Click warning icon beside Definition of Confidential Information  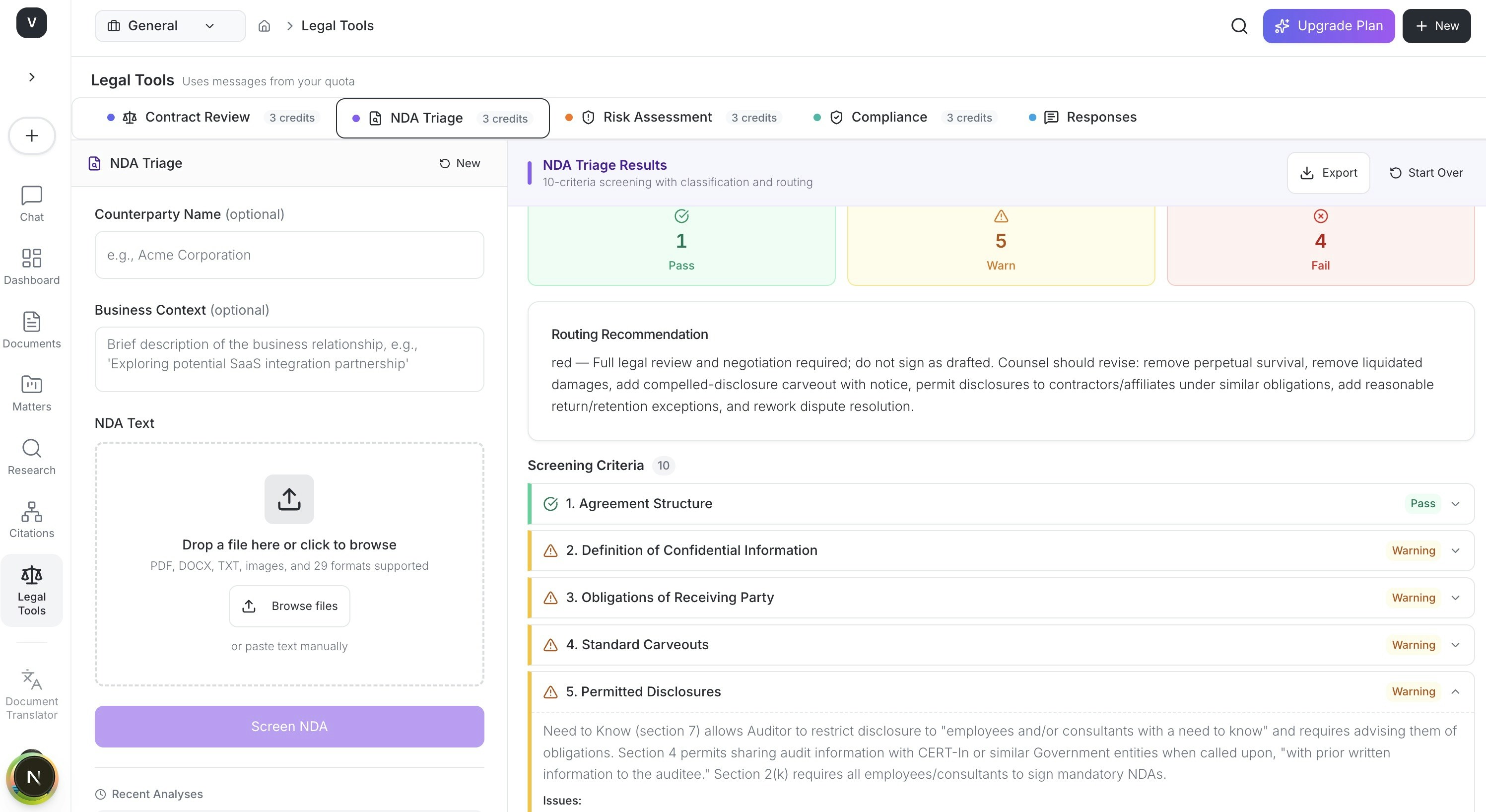click(551, 551)
